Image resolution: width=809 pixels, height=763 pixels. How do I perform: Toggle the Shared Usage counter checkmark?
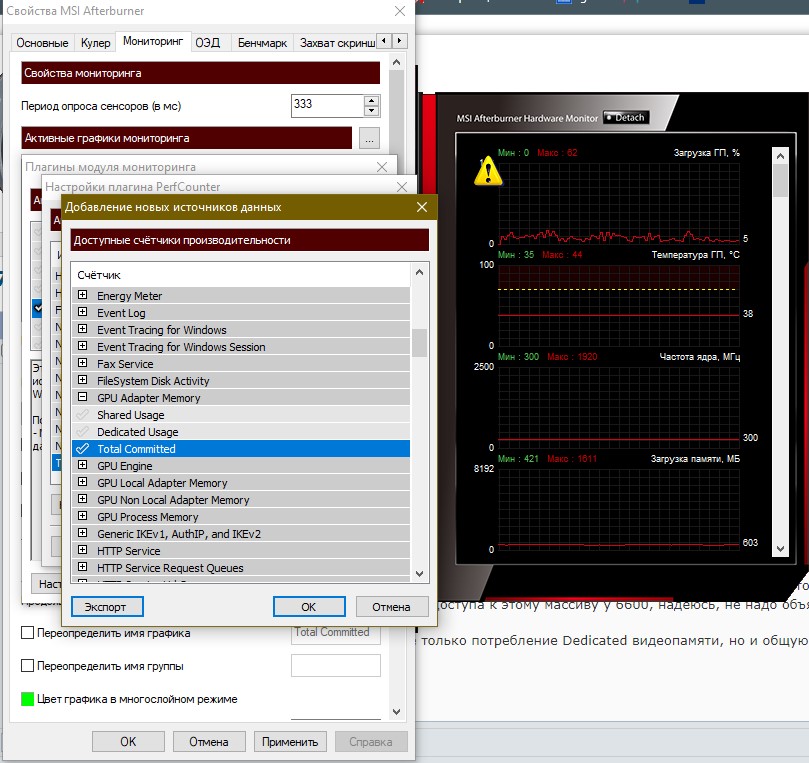tap(82, 415)
